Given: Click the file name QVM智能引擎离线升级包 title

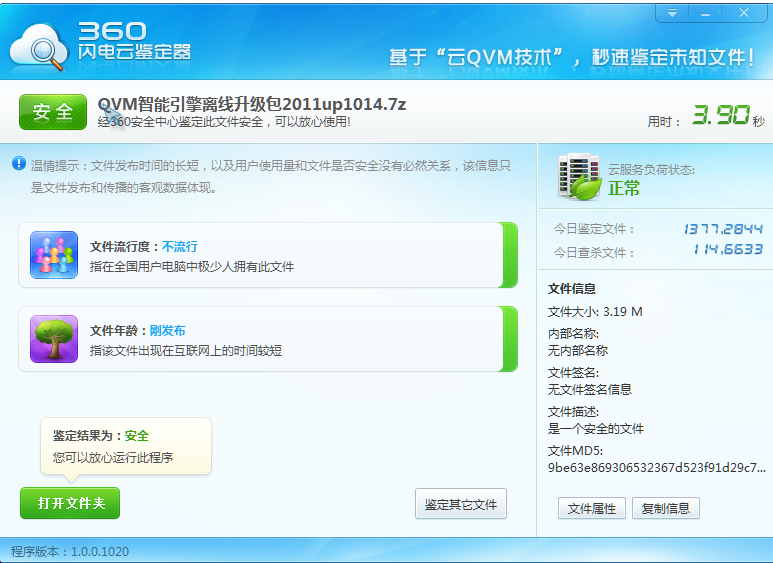Looking at the screenshot, I should (x=251, y=104).
